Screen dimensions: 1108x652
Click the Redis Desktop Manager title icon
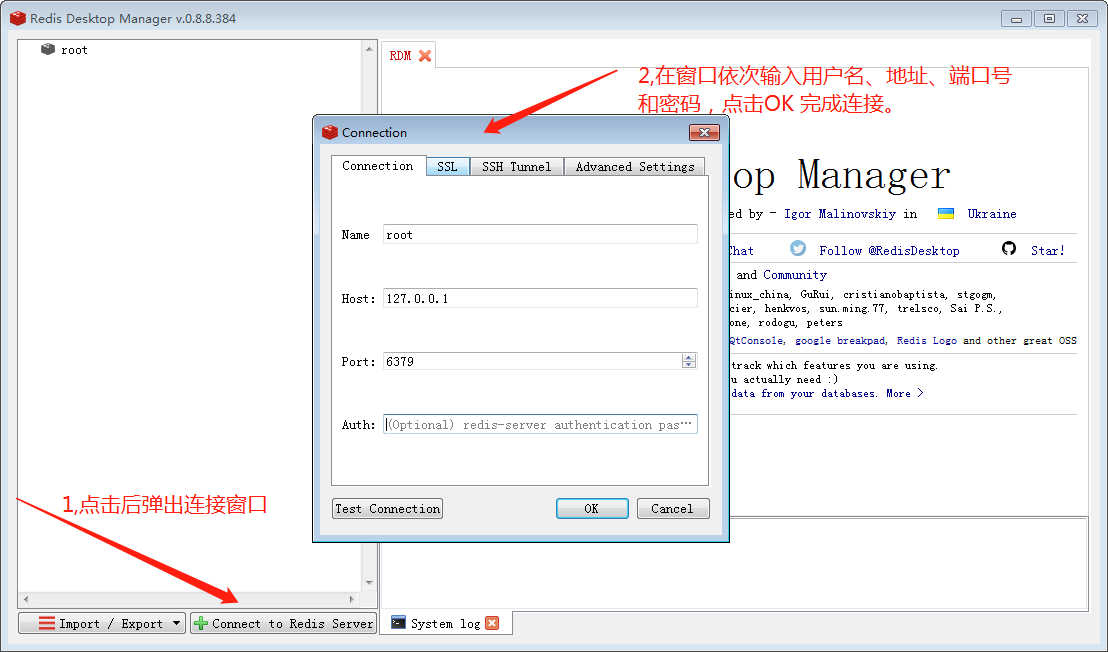coord(18,18)
